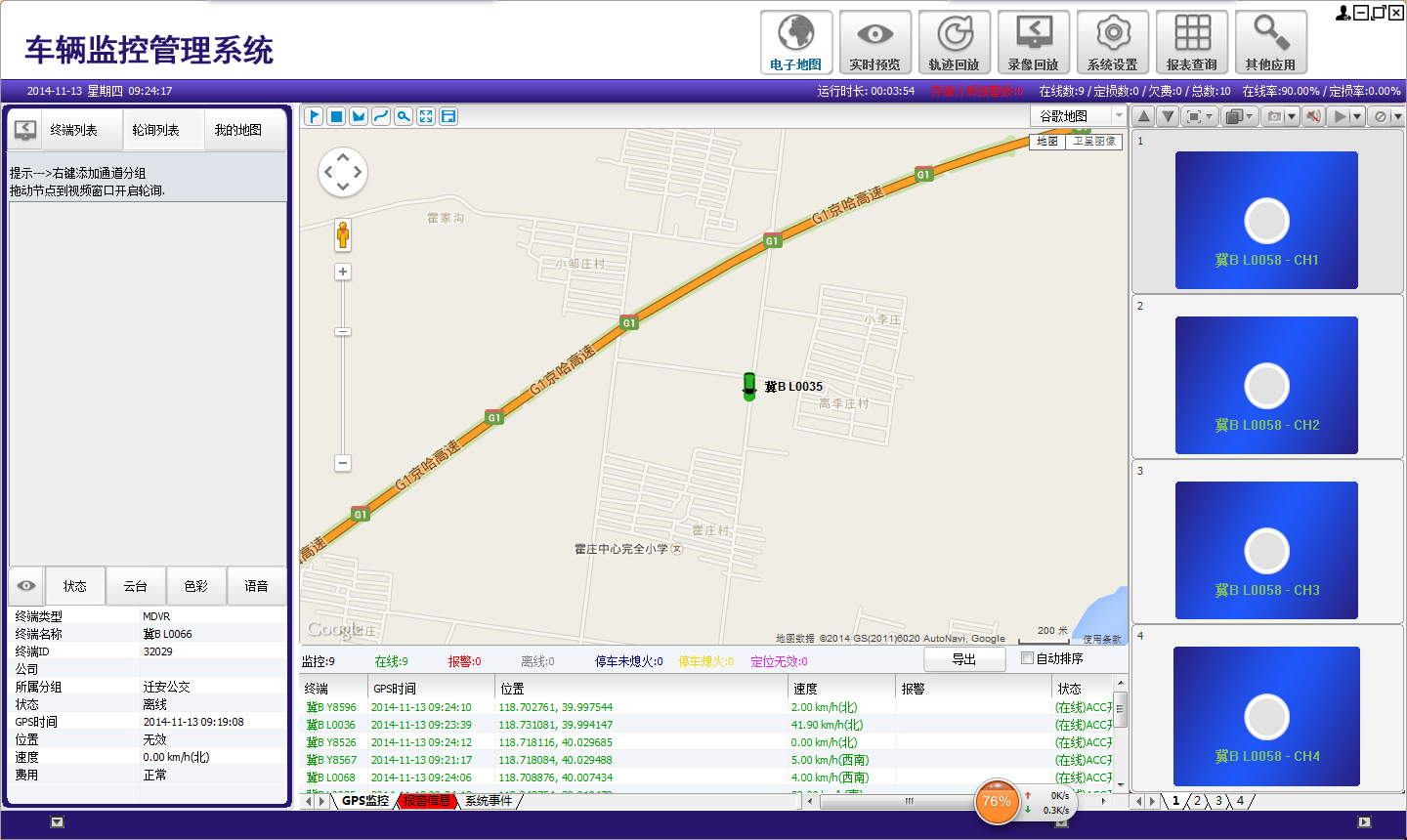The height and width of the screenshot is (840, 1407).
Task: Click the 云台 PTZ button
Action: [136, 586]
